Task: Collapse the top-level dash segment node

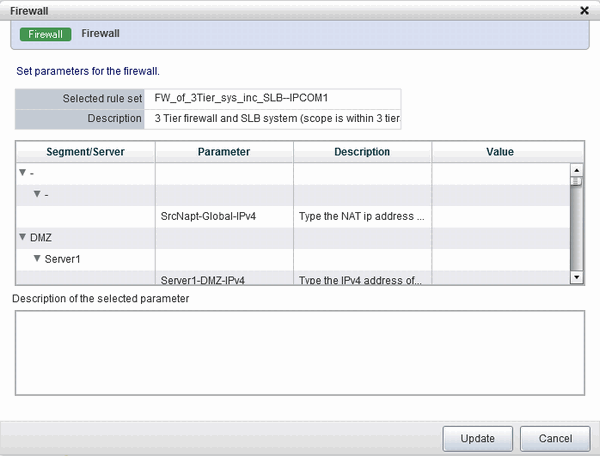Action: [23, 173]
